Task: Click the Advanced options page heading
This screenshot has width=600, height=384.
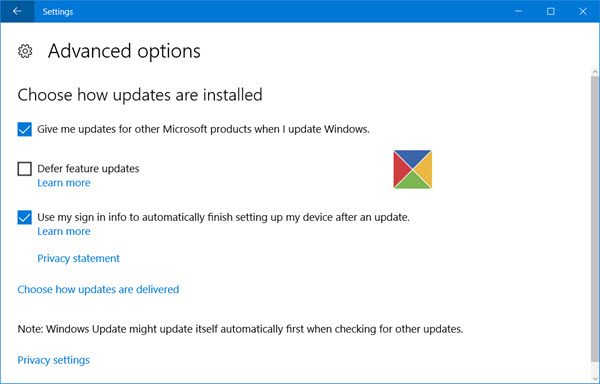Action: click(124, 51)
